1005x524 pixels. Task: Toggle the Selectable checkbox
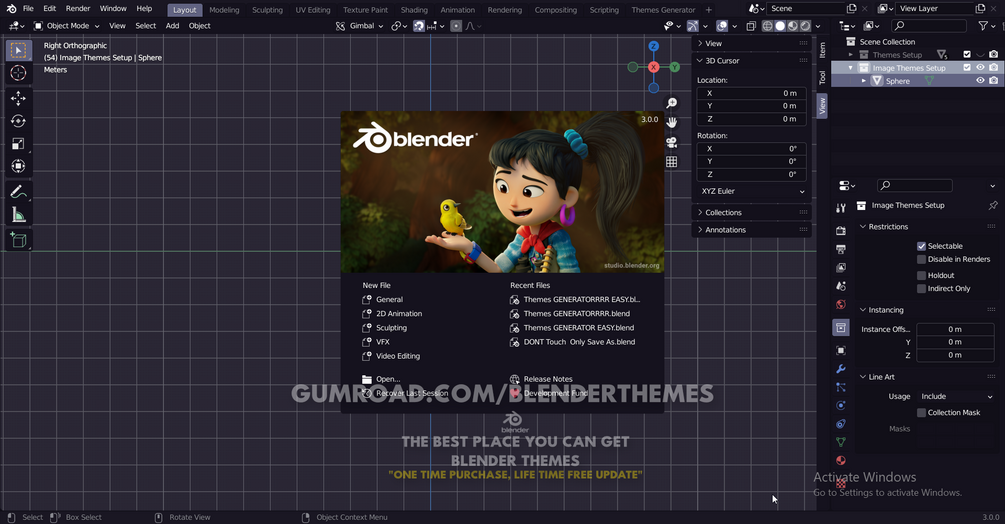click(921, 246)
